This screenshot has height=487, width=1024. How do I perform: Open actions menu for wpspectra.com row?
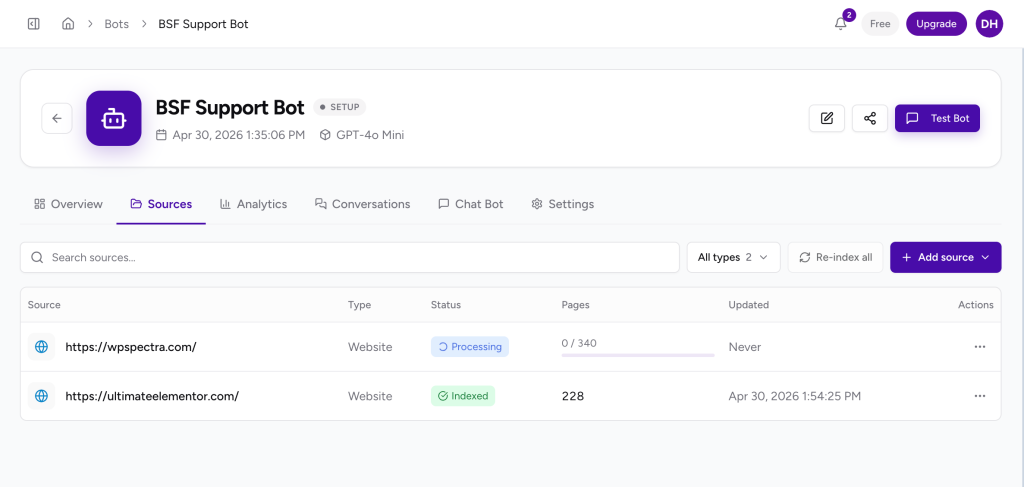point(980,347)
